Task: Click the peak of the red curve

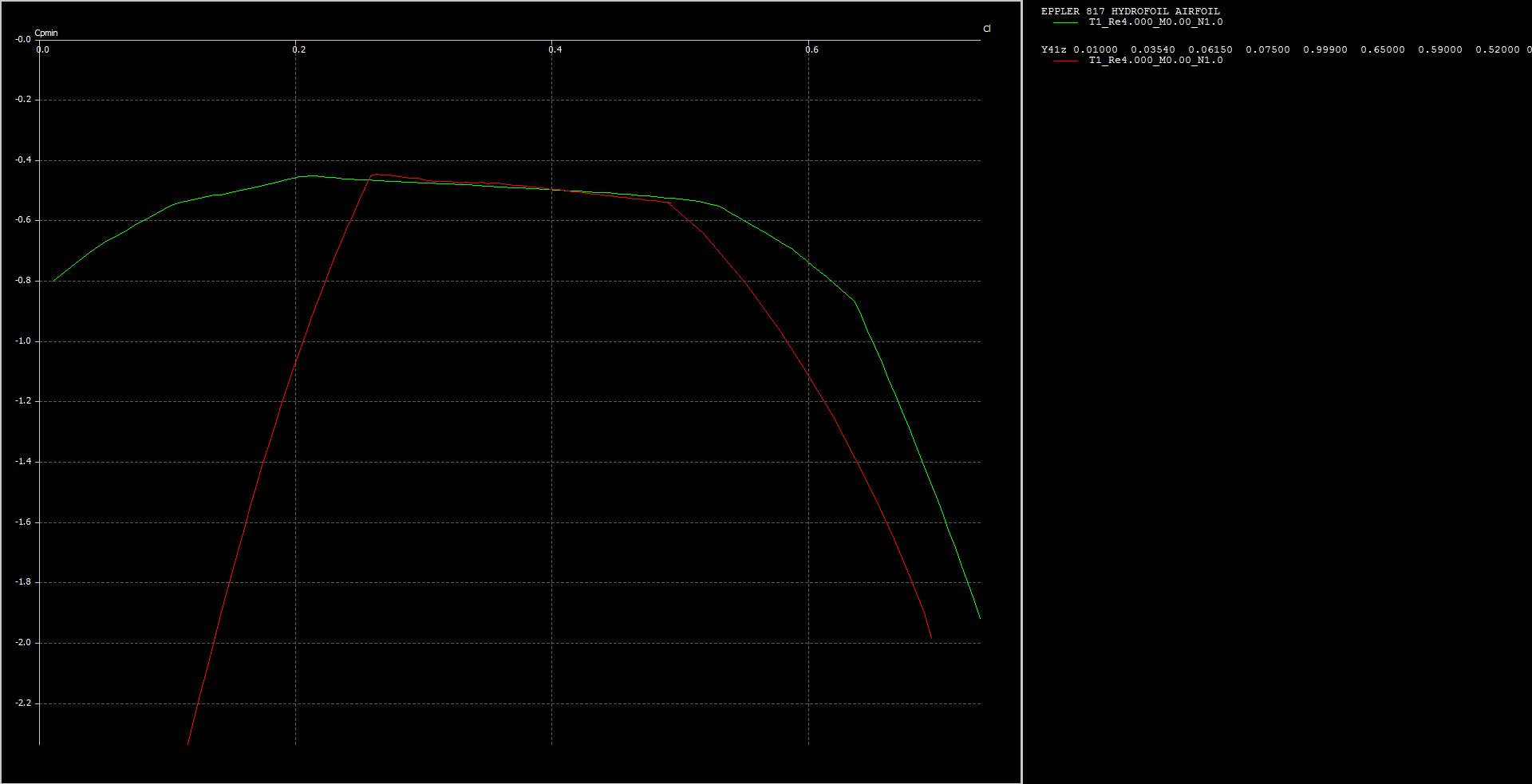Action: pyautogui.click(x=375, y=174)
